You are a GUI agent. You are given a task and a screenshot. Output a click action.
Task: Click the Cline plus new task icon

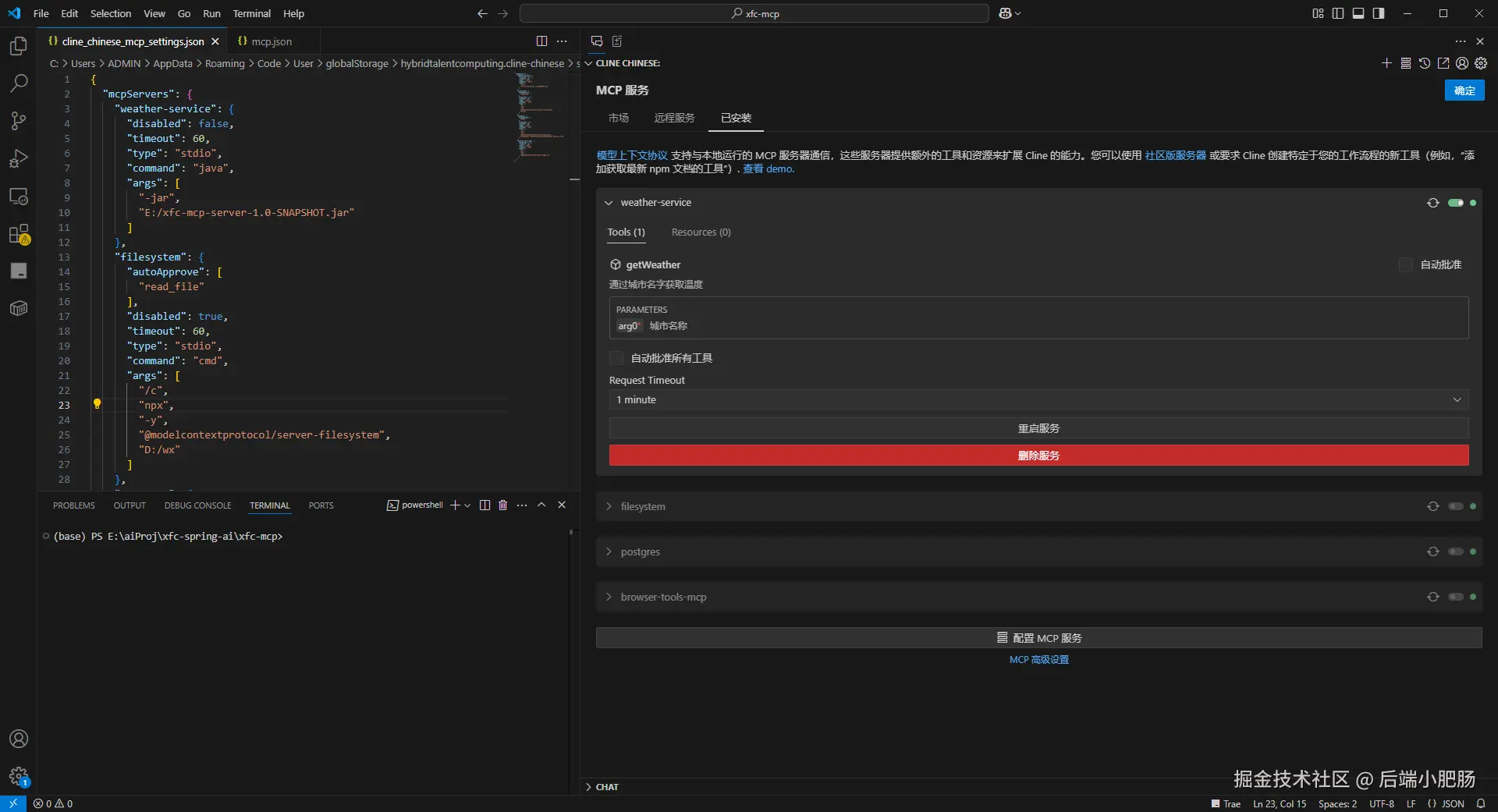(1386, 63)
